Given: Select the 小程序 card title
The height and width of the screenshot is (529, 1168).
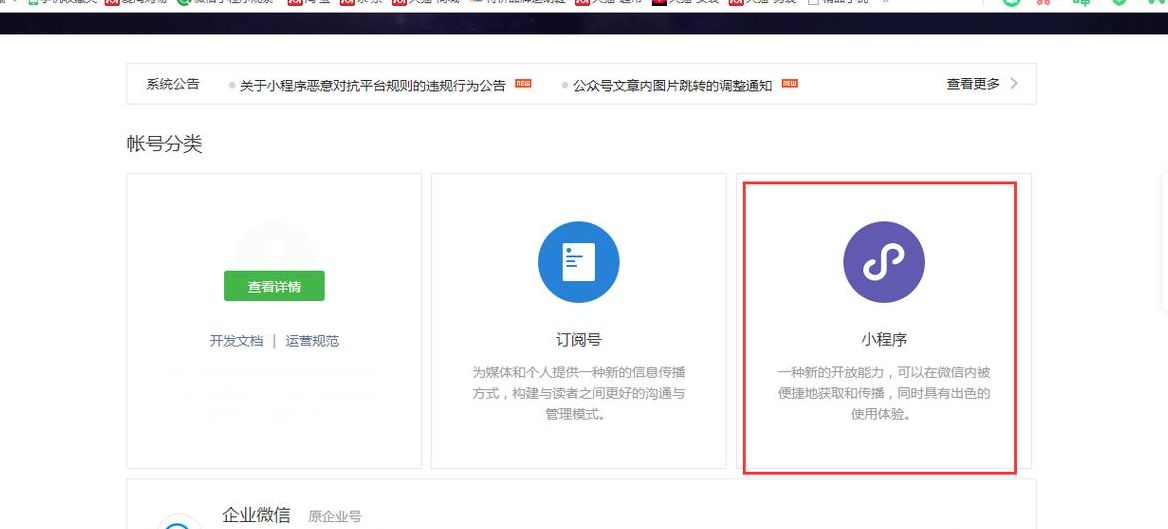Looking at the screenshot, I should 883,340.
